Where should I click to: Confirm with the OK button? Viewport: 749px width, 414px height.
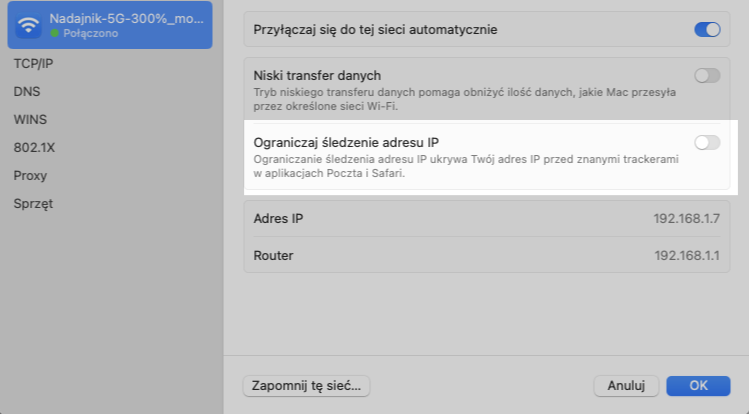[698, 385]
